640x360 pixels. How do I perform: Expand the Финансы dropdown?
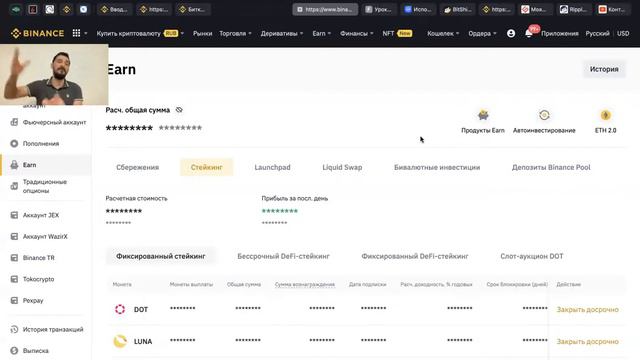pos(357,33)
